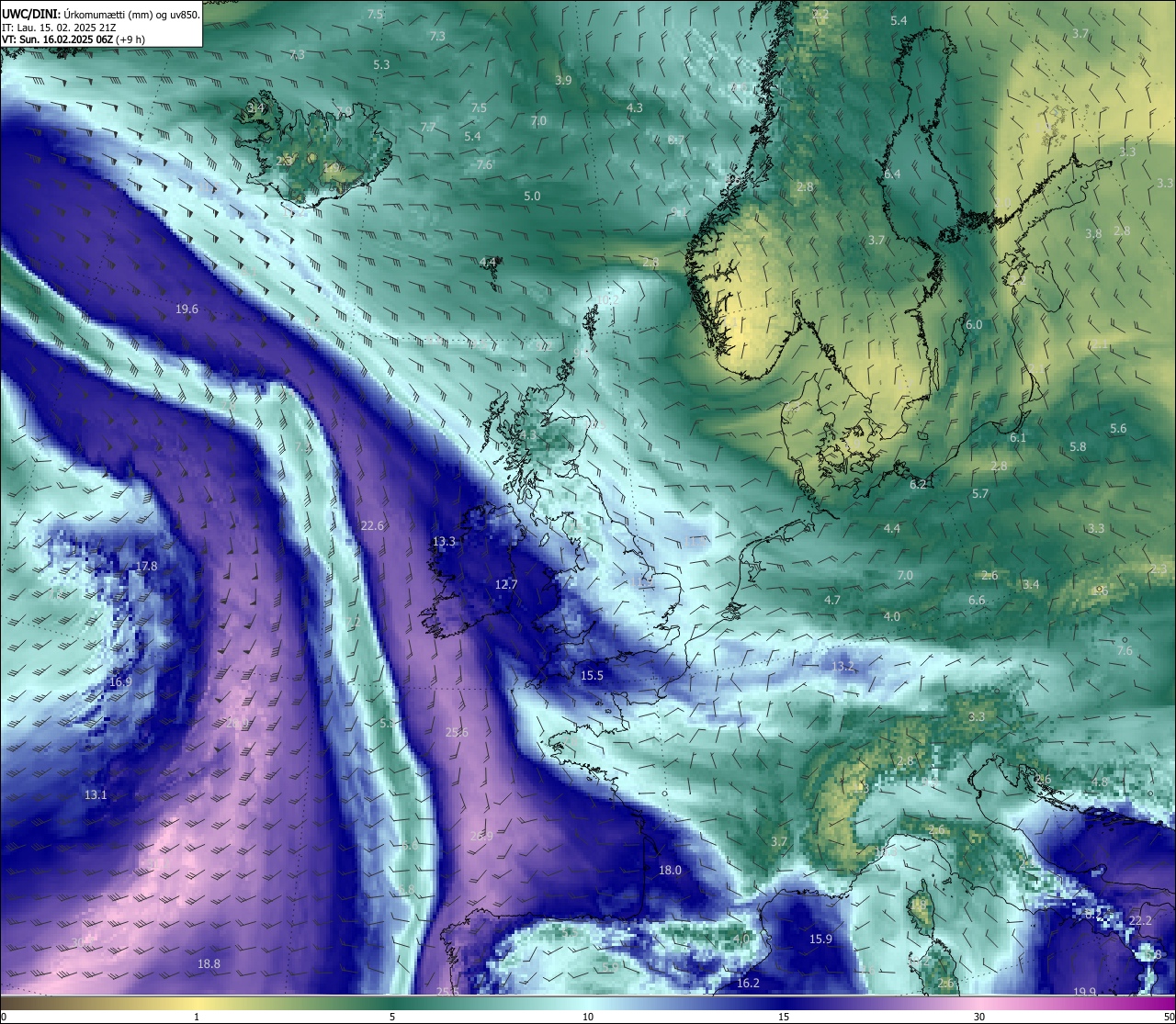This screenshot has width=1176, height=1024.
Task: Select the 19.9 value at bottom right
Action: click(1084, 991)
